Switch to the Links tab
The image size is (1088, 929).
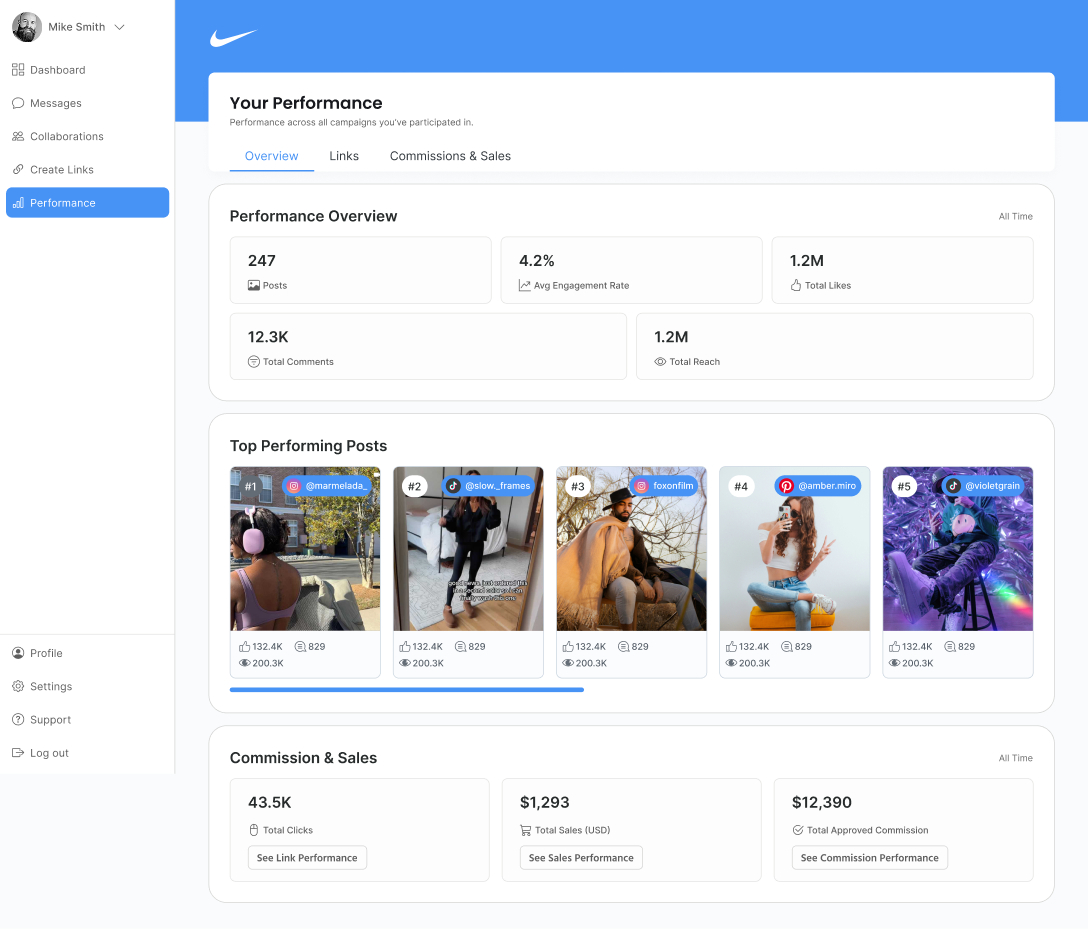[344, 156]
